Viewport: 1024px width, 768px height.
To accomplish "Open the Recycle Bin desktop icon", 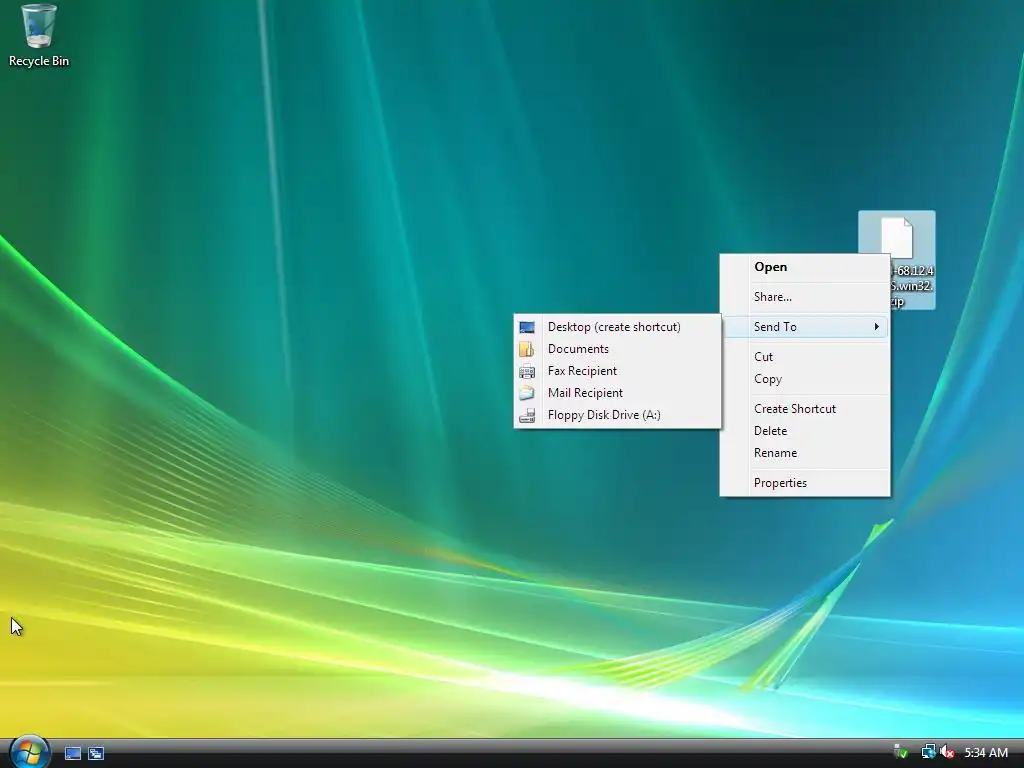I will tap(39, 35).
